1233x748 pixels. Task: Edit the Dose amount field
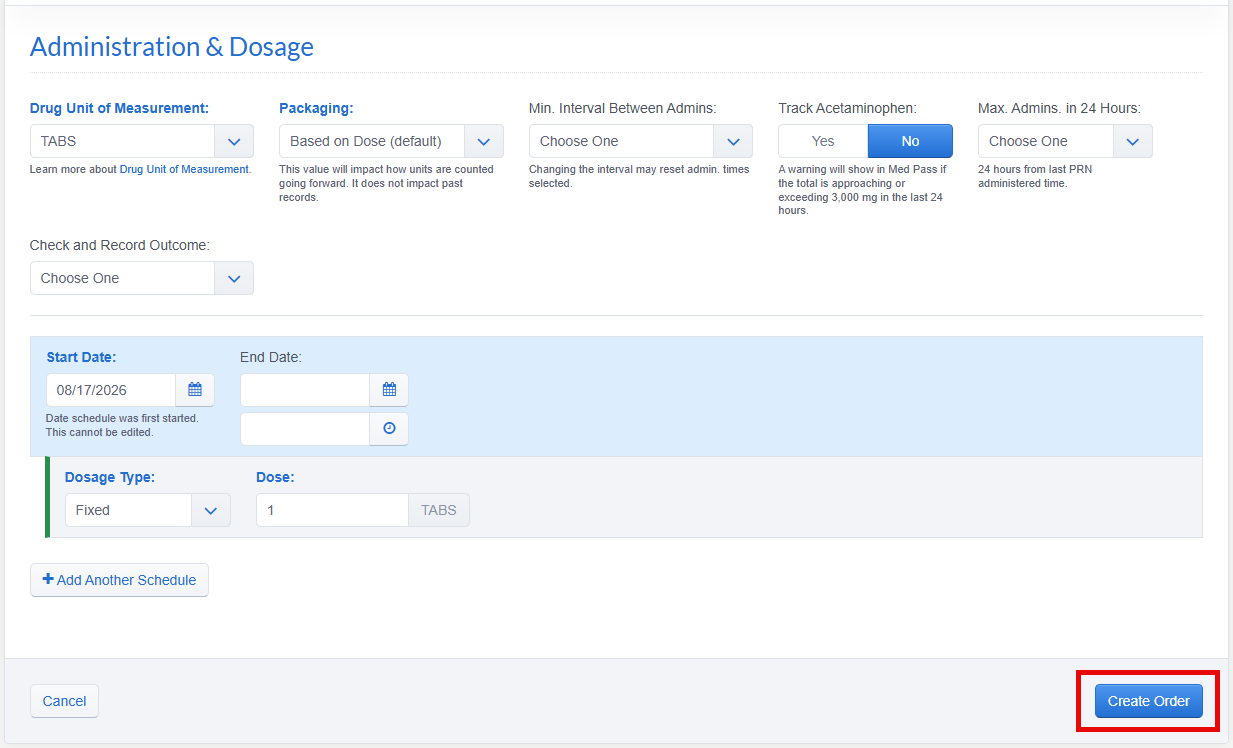tap(332, 510)
